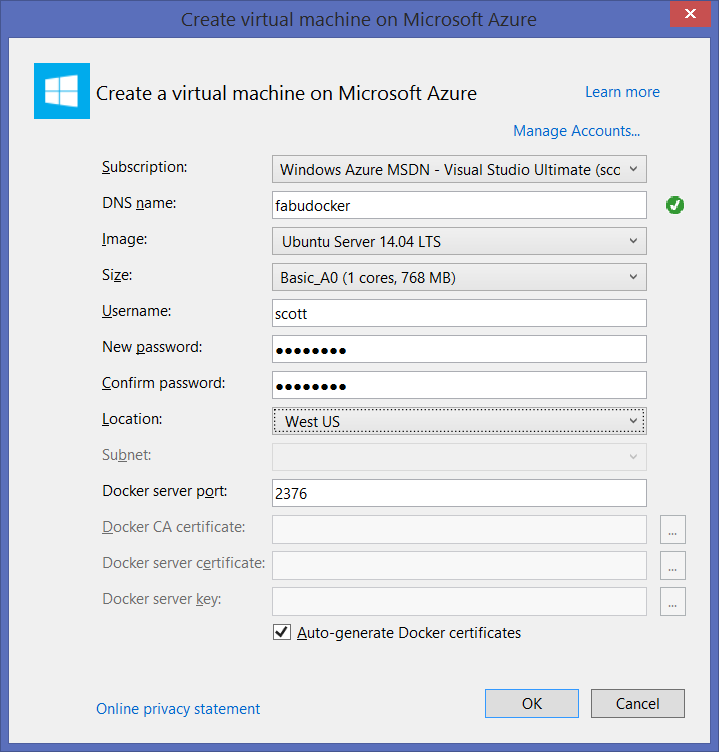Screen dimensions: 719x752
Task: Open the Size dropdown showing Basic_A0
Action: tap(459, 277)
